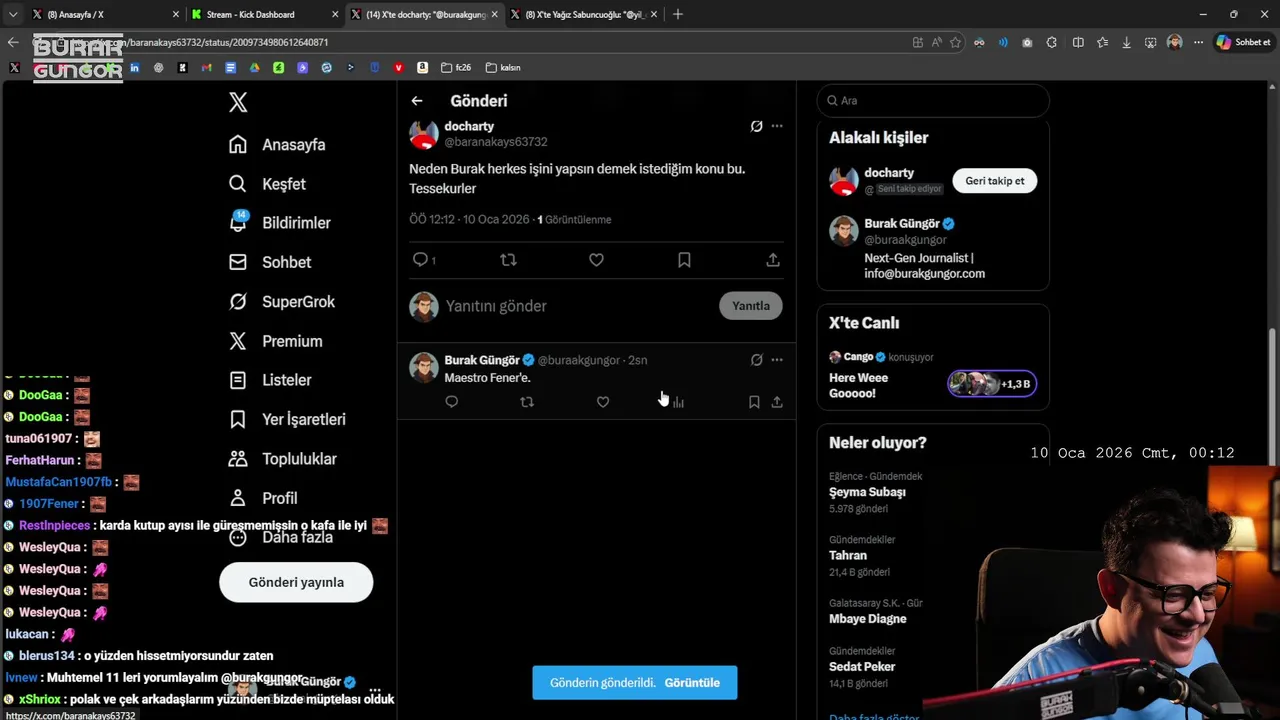Open Keşfet search in the sidebar
This screenshot has width=1280, height=720.
coord(267,184)
